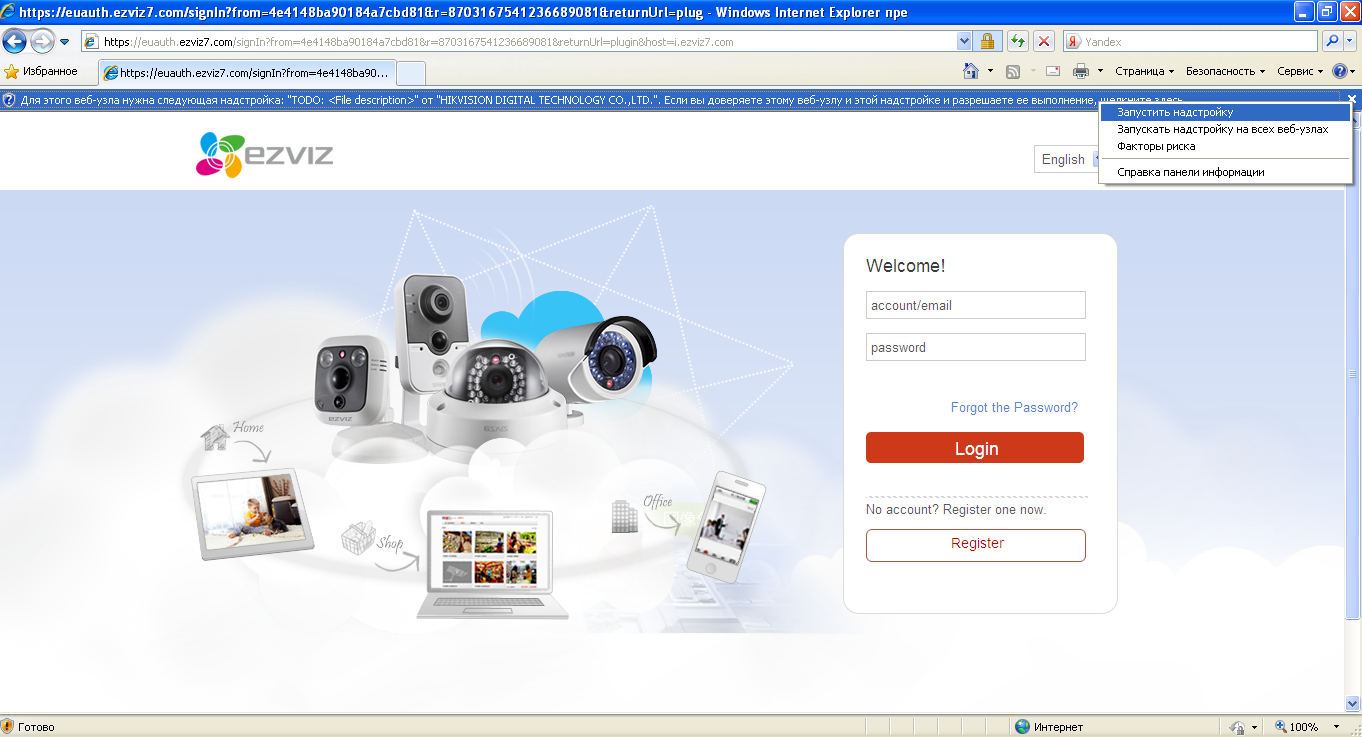
Task: Choose 'Факторы риска' menu entry
Action: tap(1156, 146)
